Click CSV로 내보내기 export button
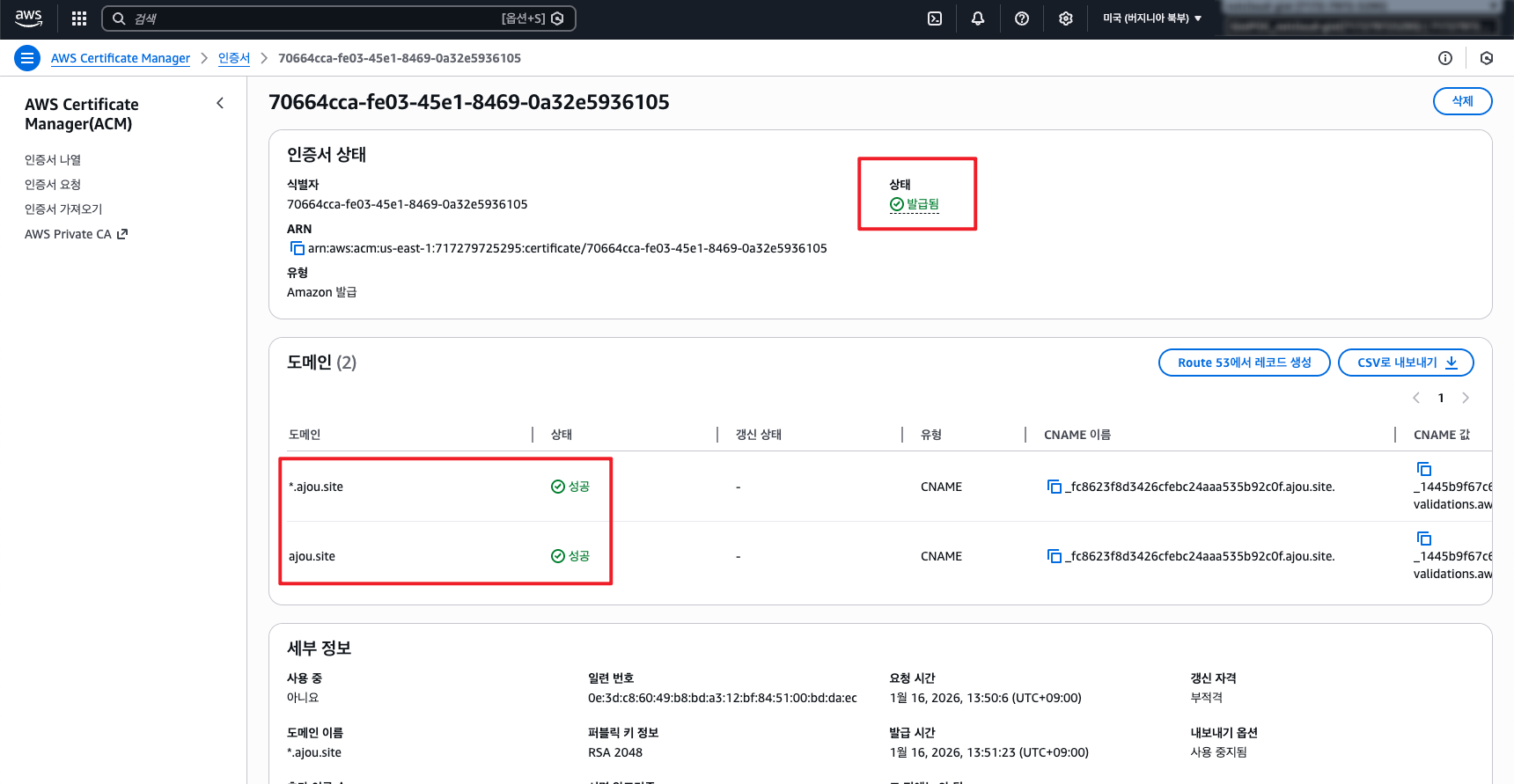1514x784 pixels. point(1406,363)
